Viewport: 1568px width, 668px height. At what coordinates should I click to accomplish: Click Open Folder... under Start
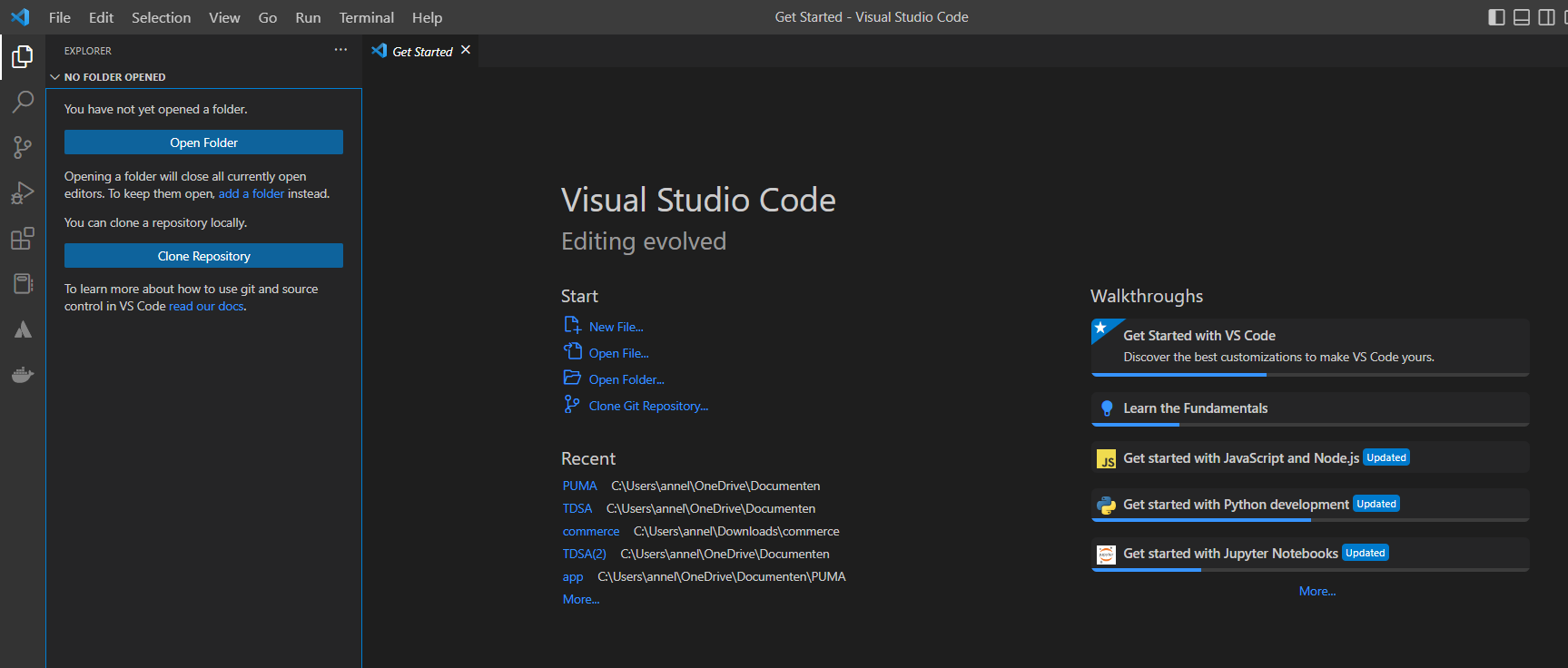[626, 379]
